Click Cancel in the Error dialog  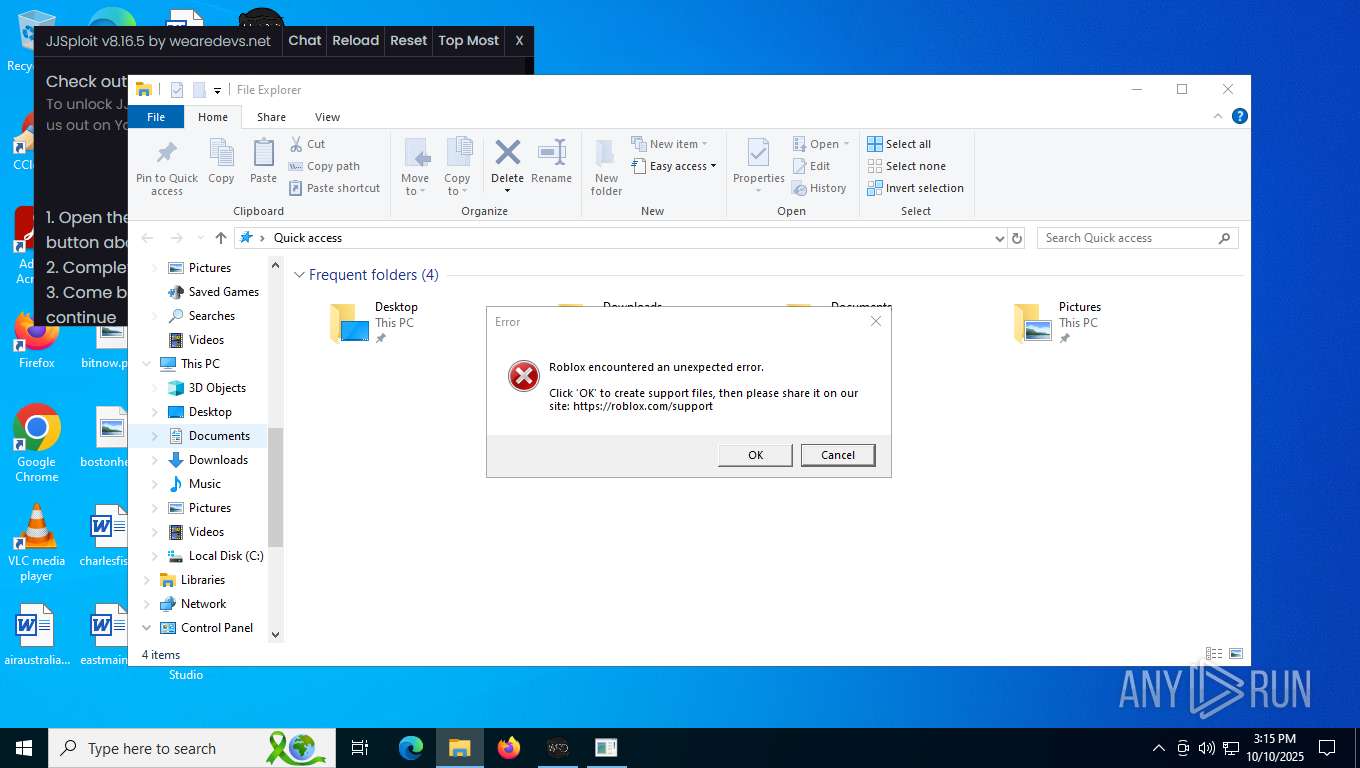(x=838, y=455)
